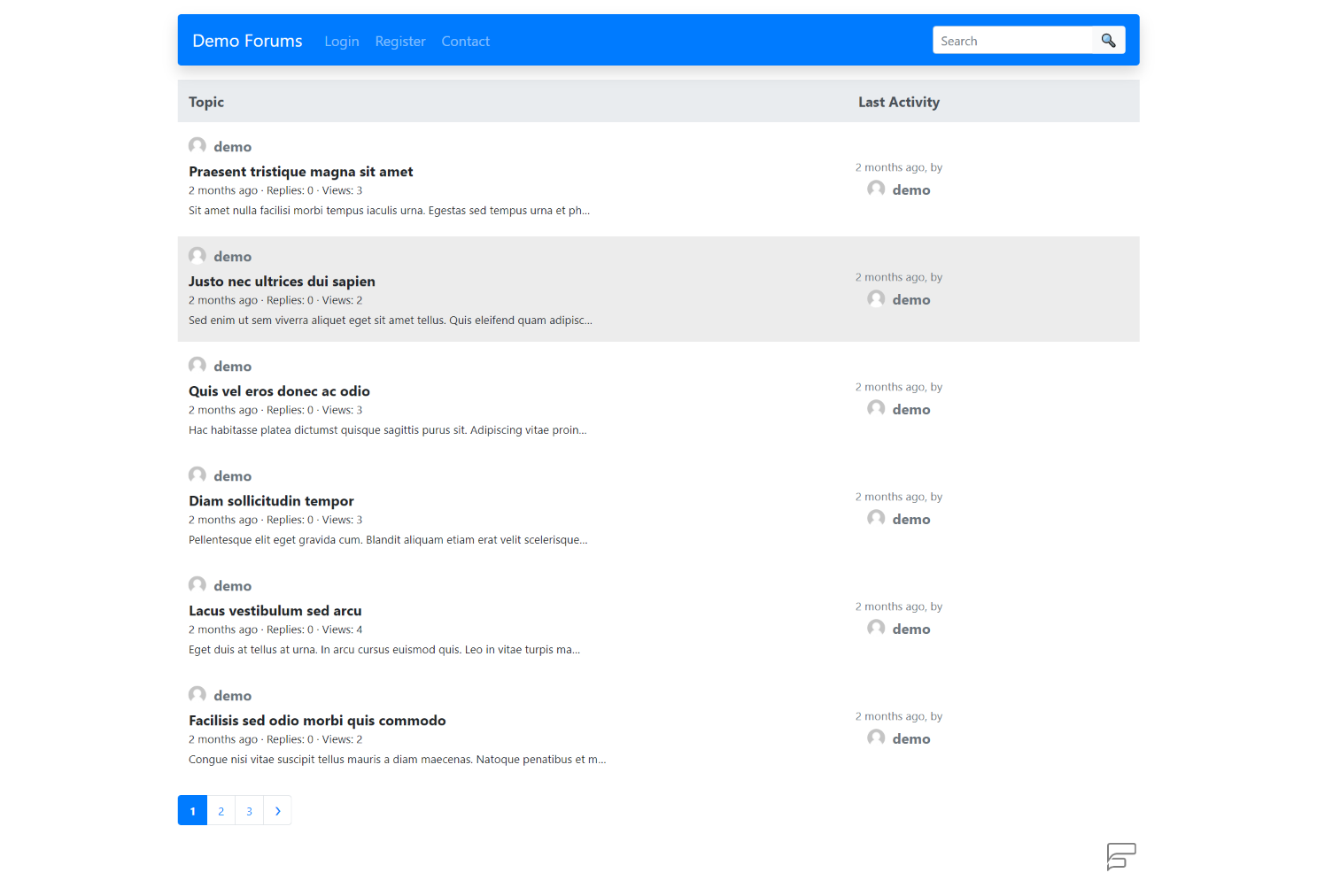Open topic Justo nec ultrices dui sapien
The height and width of the screenshot is (896, 1317).
coord(282,282)
